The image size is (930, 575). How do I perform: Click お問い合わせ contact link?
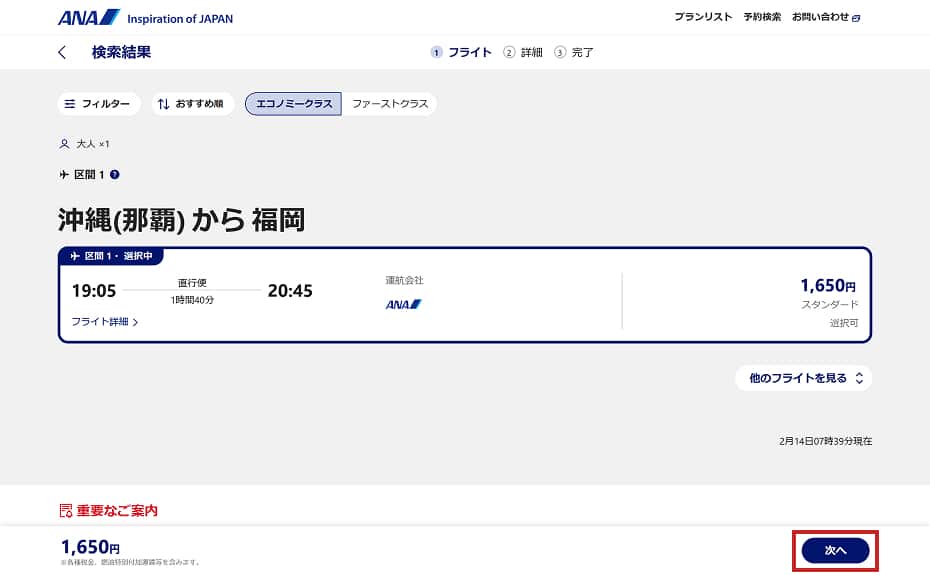coord(821,17)
